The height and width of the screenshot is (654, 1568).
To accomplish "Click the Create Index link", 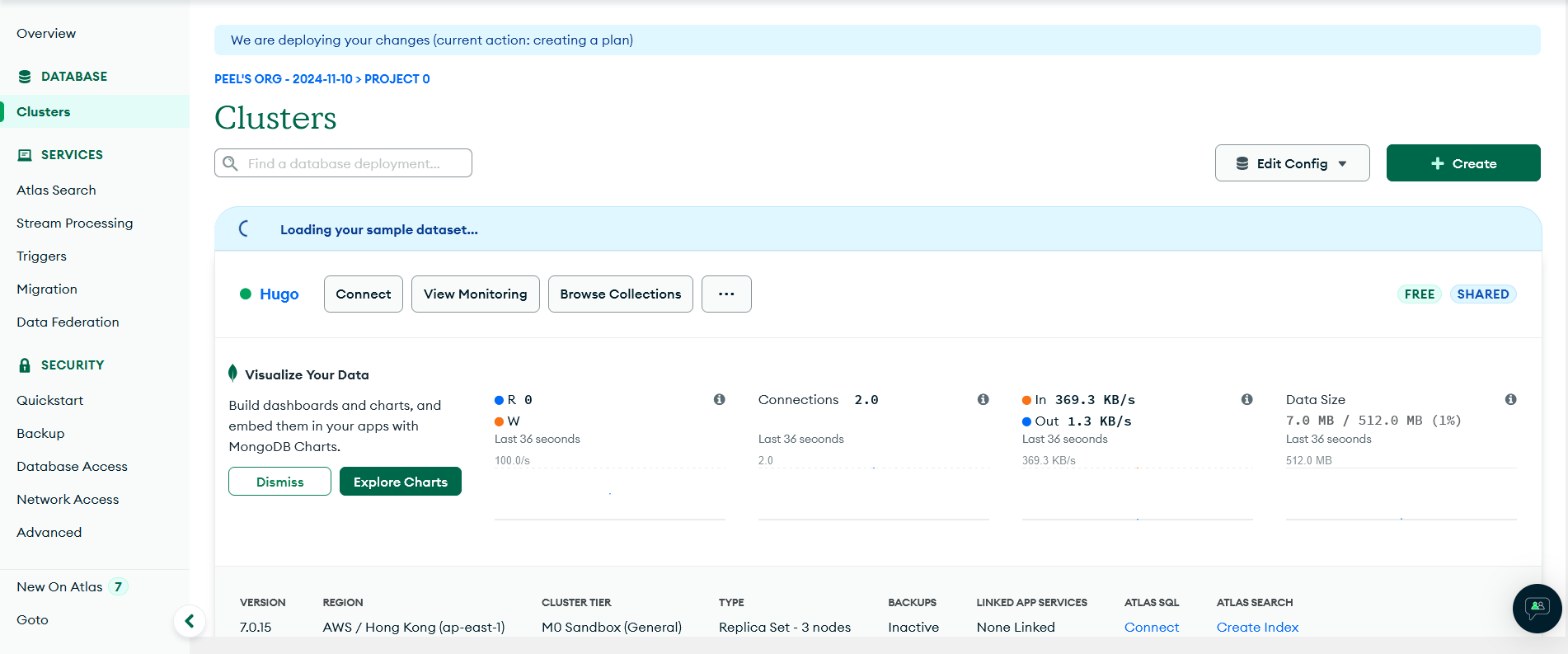I will pos(1257,627).
